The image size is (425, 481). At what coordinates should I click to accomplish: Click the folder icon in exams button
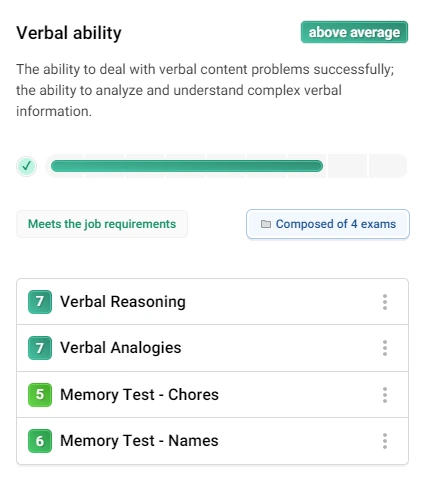coord(266,224)
